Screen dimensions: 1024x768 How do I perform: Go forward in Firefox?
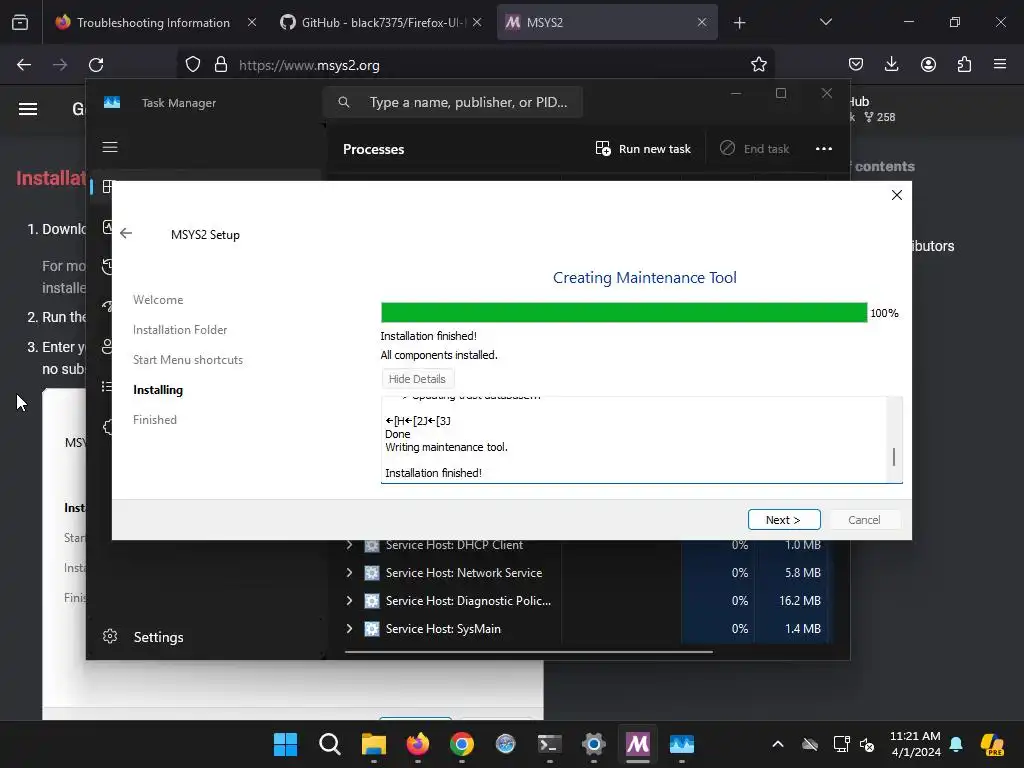coord(60,65)
